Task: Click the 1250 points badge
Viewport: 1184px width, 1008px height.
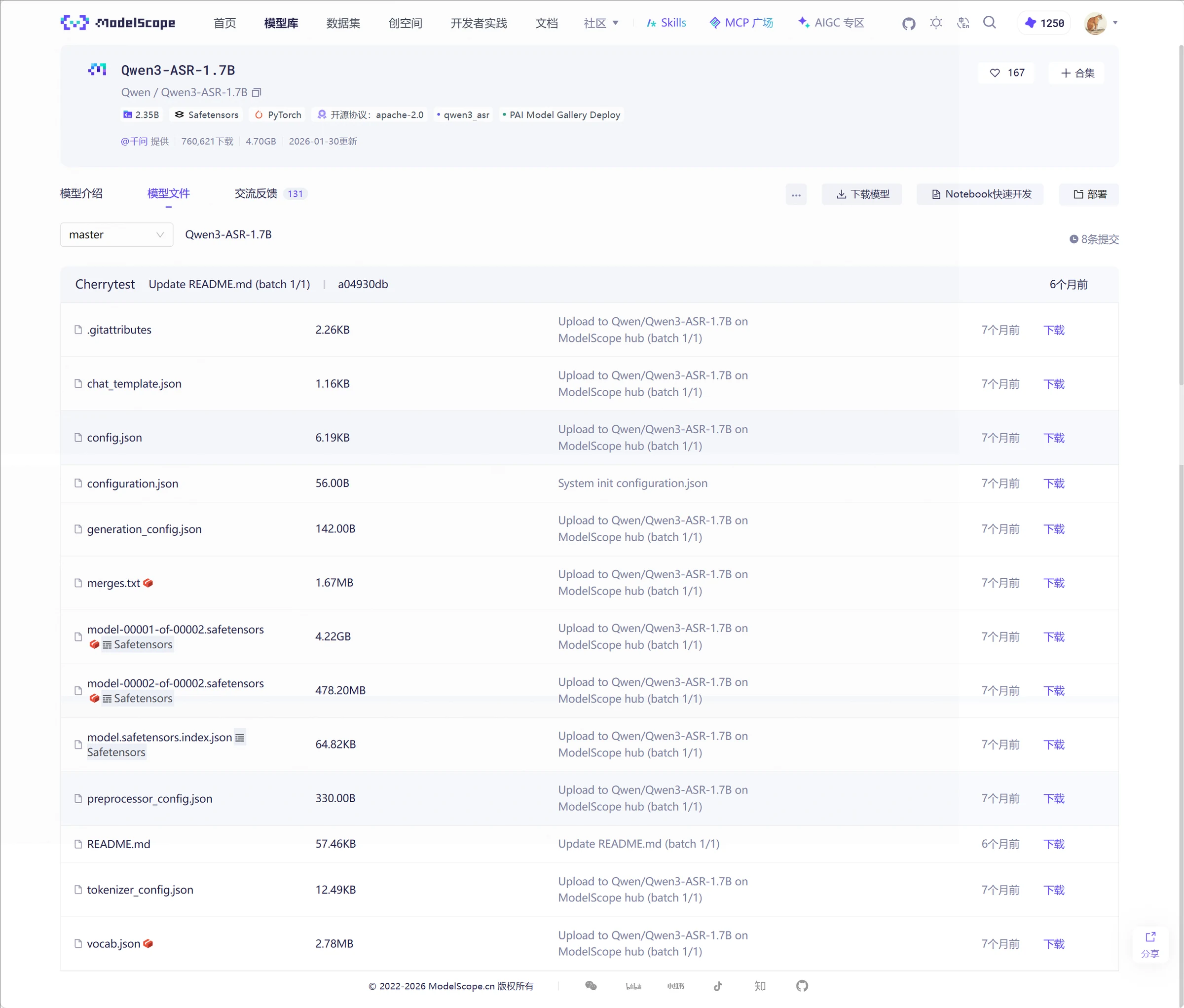Action: [x=1044, y=23]
